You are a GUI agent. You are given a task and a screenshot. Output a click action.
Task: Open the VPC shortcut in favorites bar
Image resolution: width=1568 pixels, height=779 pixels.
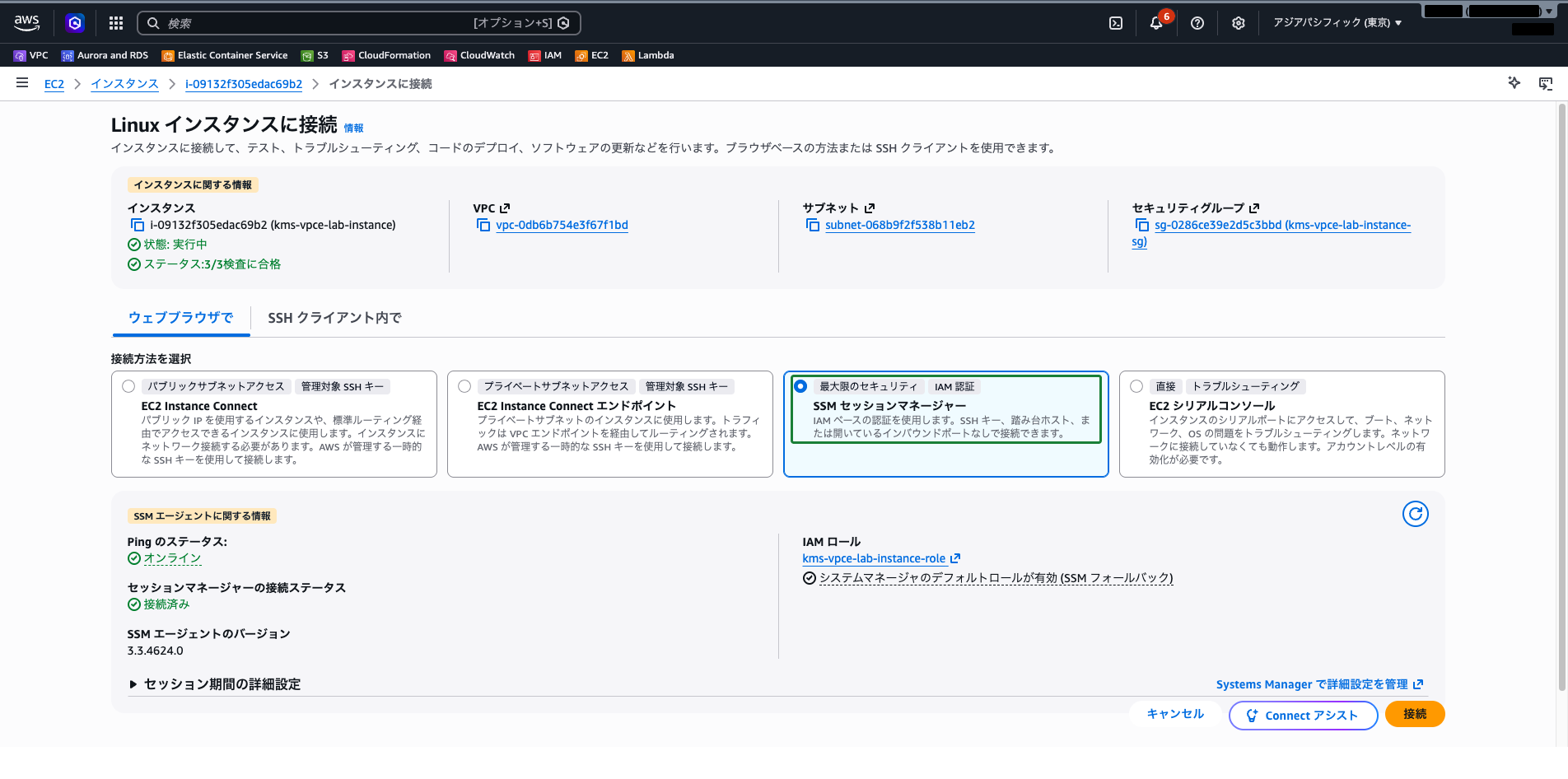point(30,55)
